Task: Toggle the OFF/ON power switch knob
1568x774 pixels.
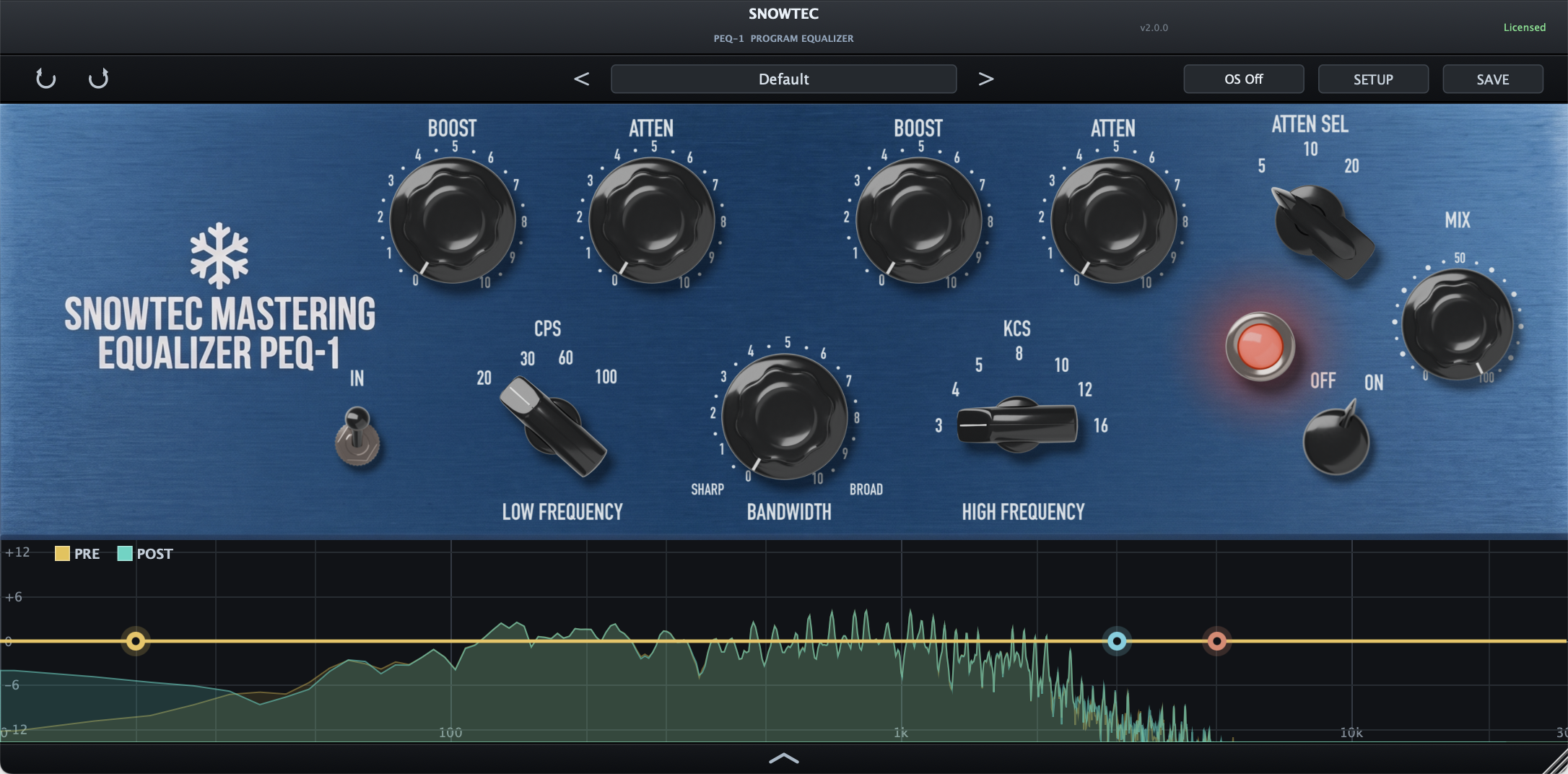Action: click(x=1336, y=439)
